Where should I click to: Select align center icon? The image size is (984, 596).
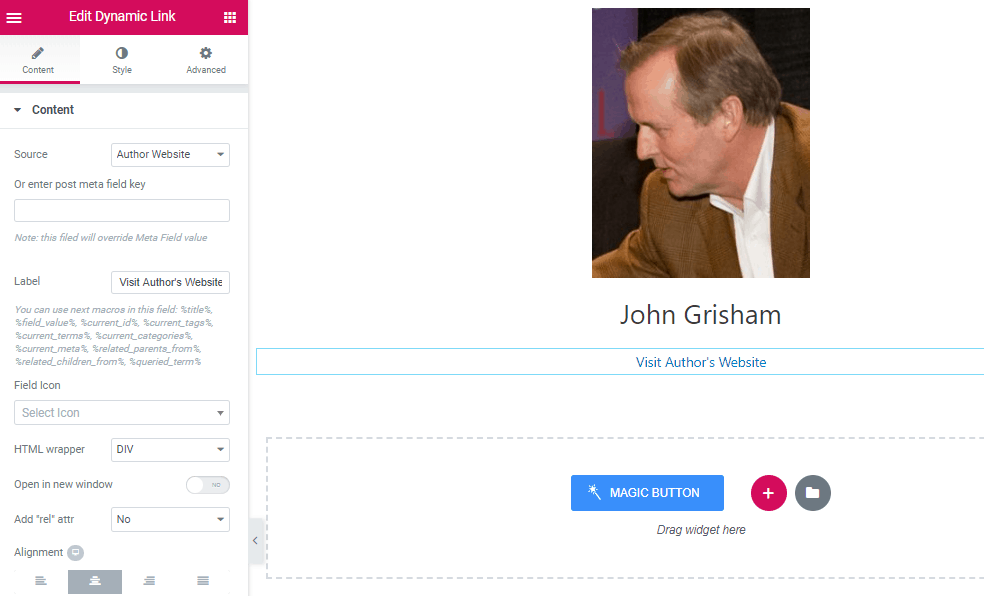click(x=95, y=581)
